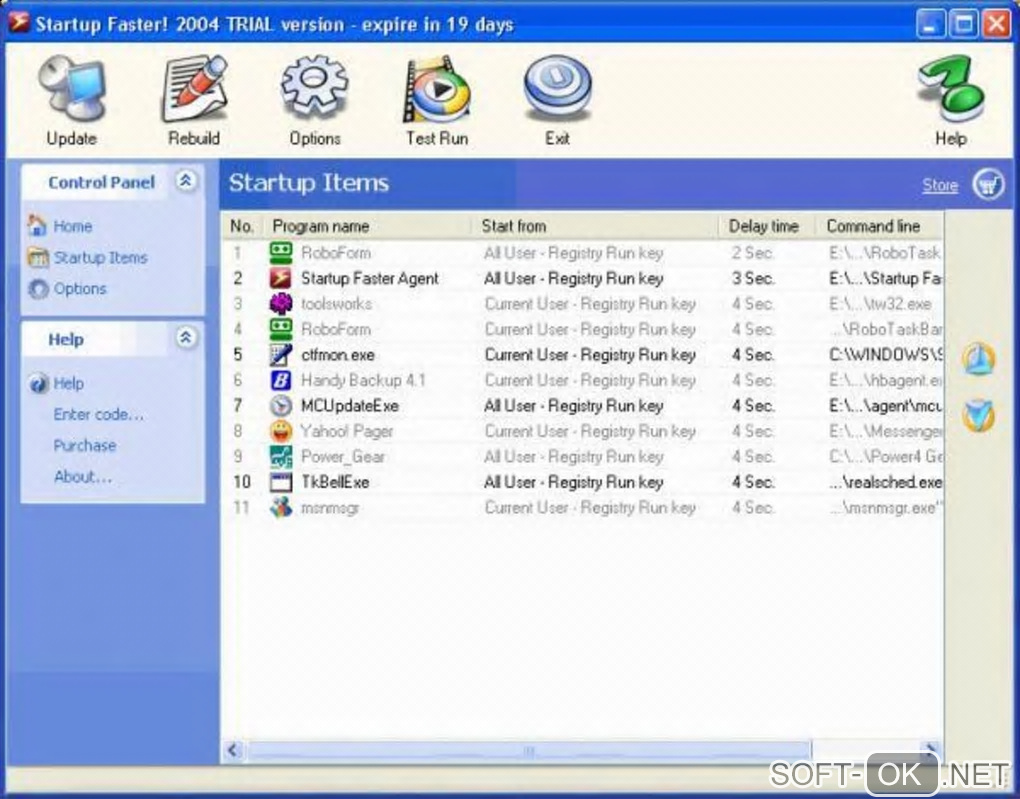Select the msnmsgr program name

[x=330, y=508]
